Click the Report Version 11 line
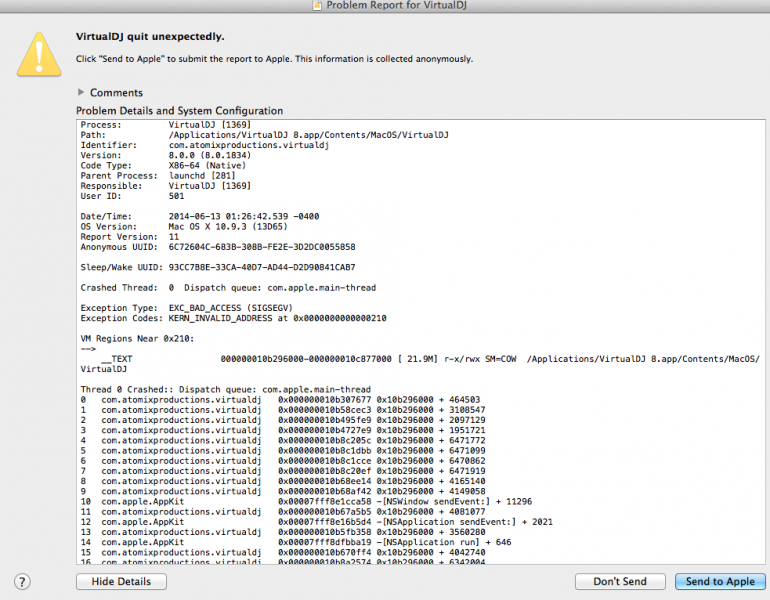 point(130,237)
